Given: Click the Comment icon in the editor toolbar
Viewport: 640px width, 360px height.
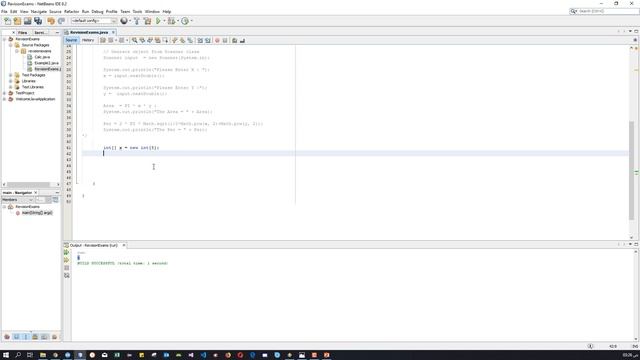Looking at the screenshot, I should coord(234,40).
